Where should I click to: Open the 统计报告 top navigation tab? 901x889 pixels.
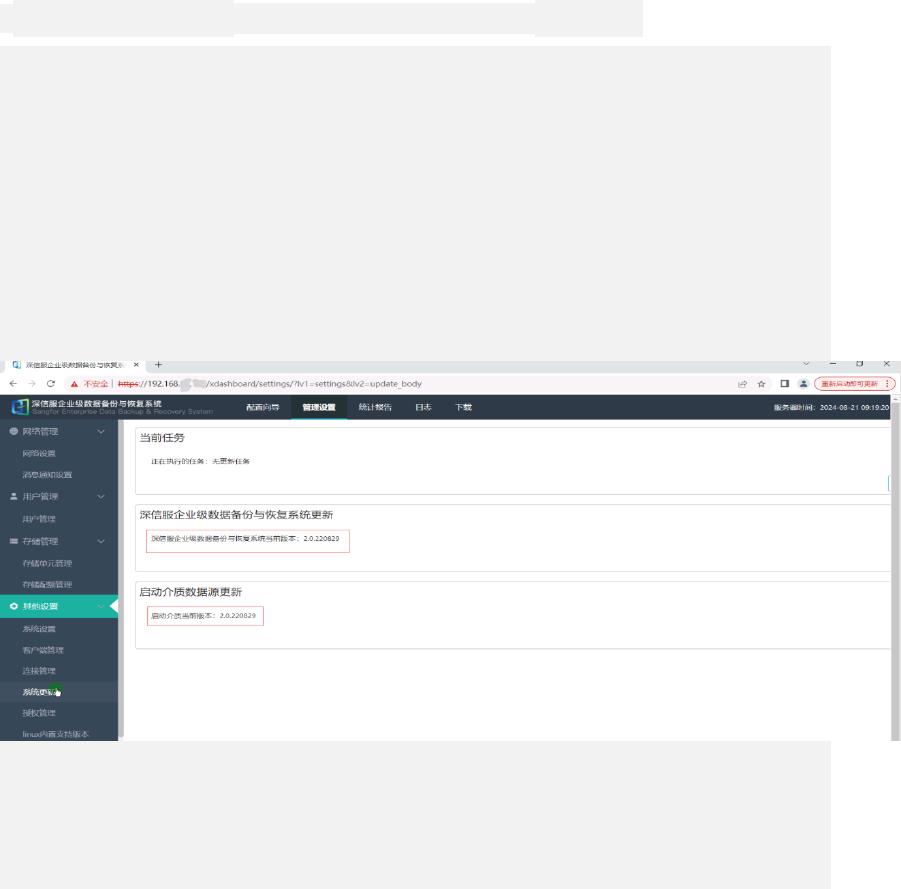tap(375, 407)
